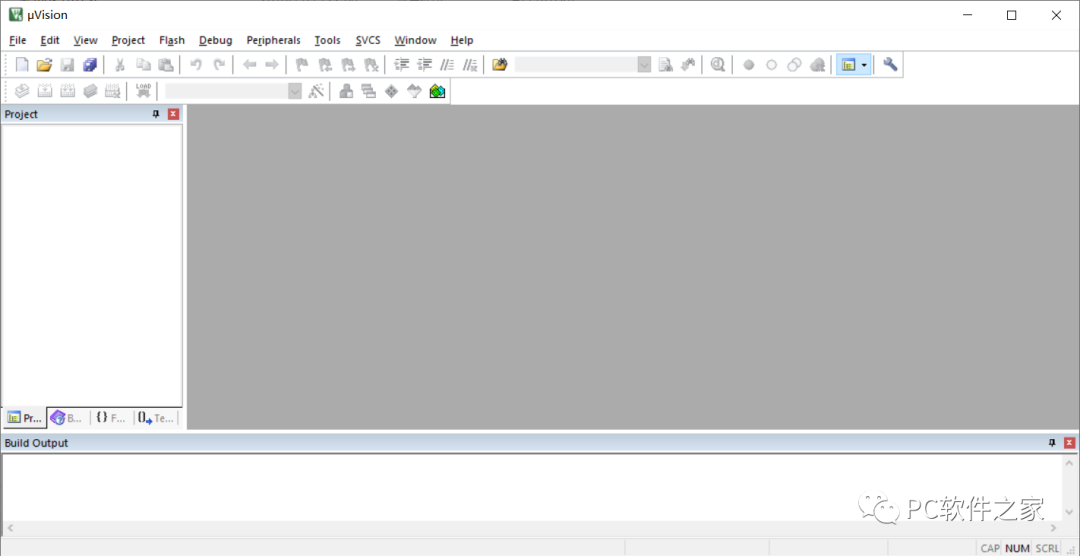
Task: Open Manage Project Items icon
Action: coord(346,91)
